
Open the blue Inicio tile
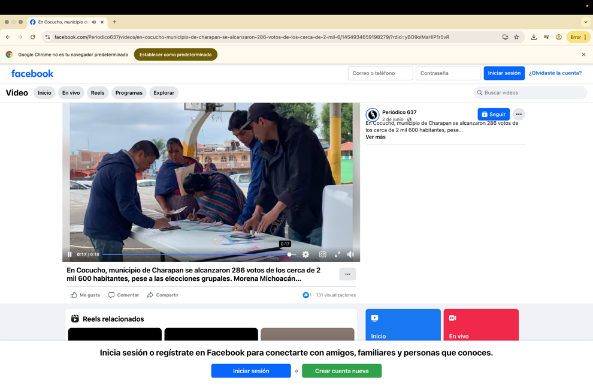[403, 325]
